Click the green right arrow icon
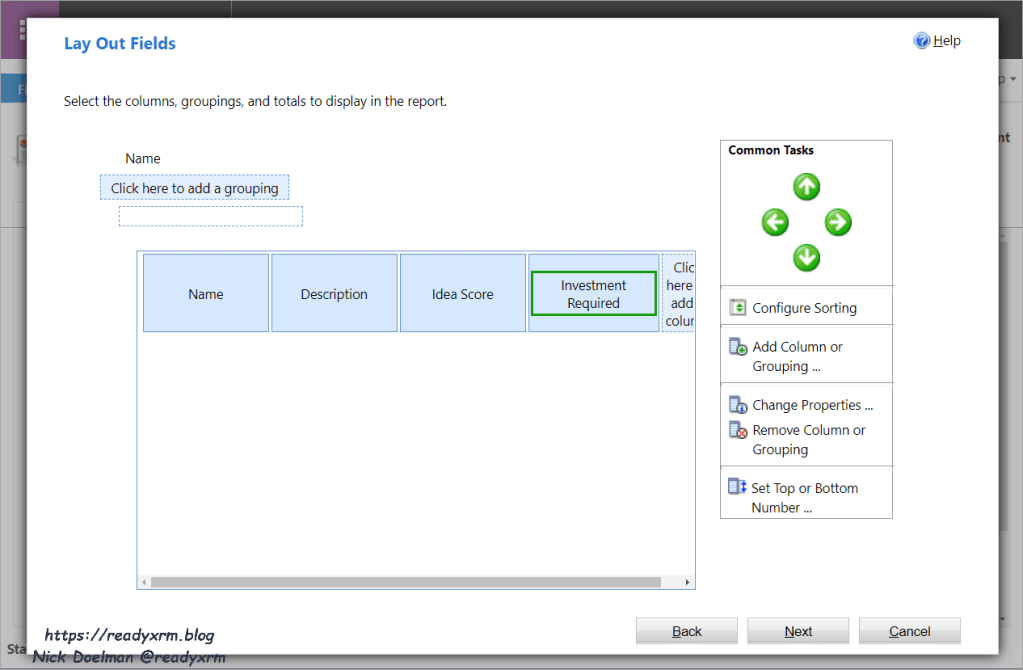 838,222
